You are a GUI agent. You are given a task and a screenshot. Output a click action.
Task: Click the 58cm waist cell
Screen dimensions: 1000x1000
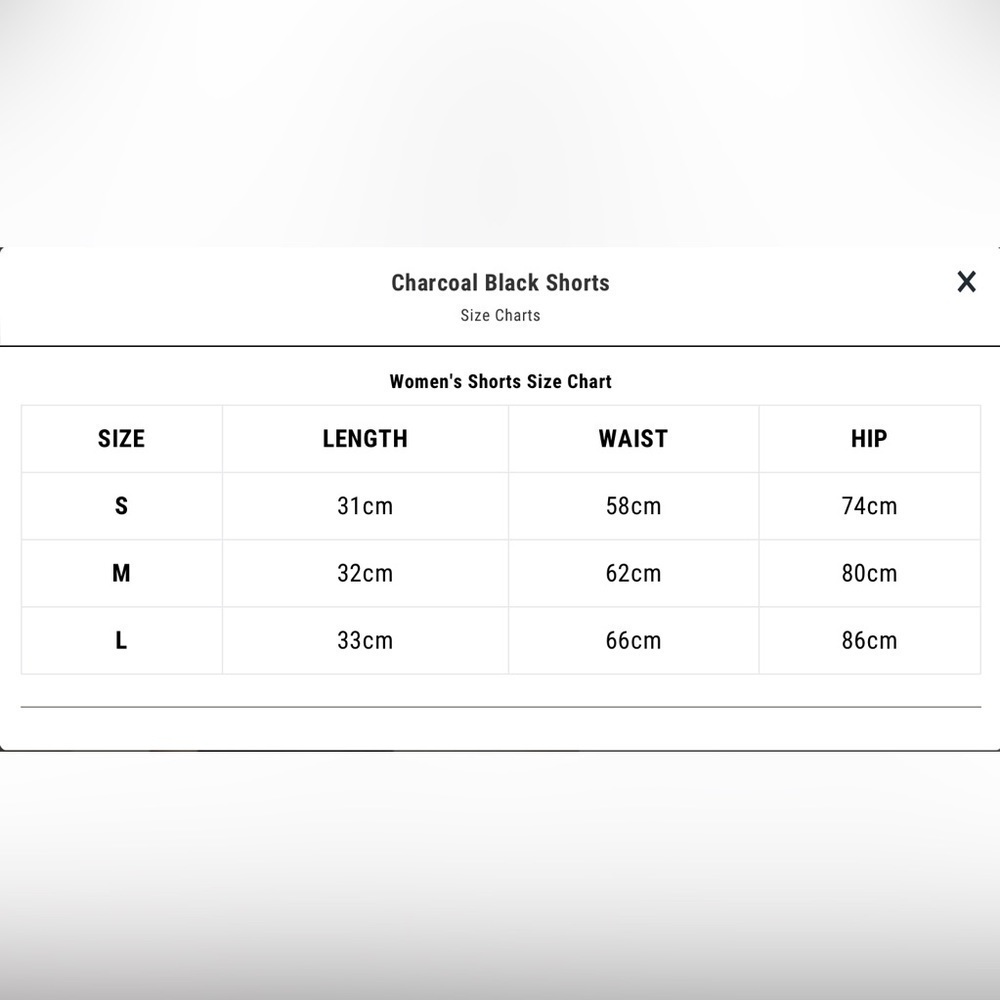(633, 506)
